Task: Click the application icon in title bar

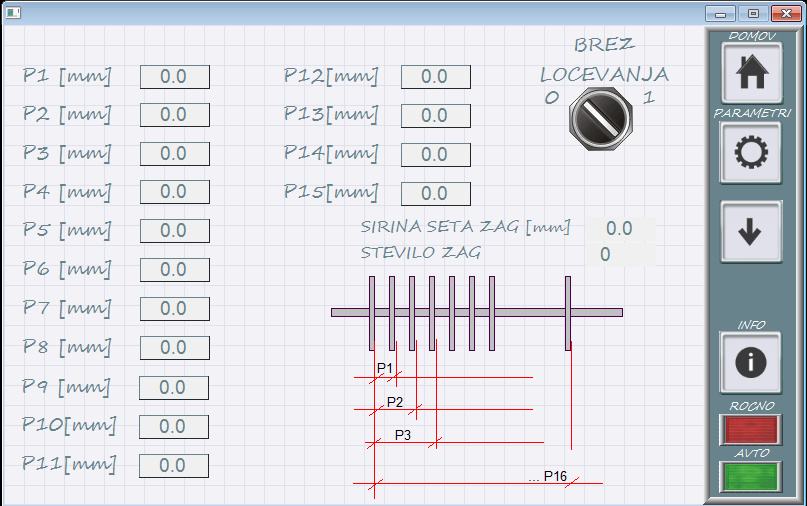Action: click(13, 13)
